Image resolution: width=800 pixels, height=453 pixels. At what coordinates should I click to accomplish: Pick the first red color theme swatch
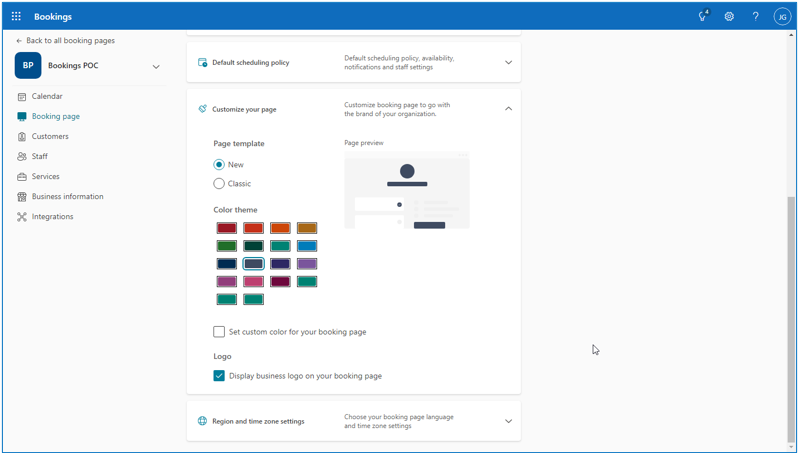(x=227, y=228)
